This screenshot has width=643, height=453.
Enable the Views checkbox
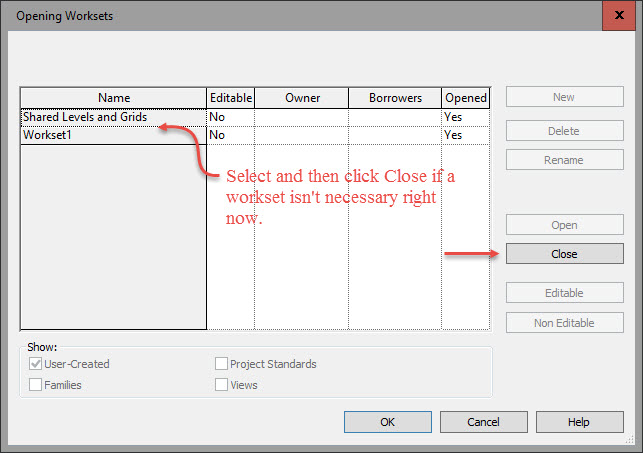[x=221, y=385]
